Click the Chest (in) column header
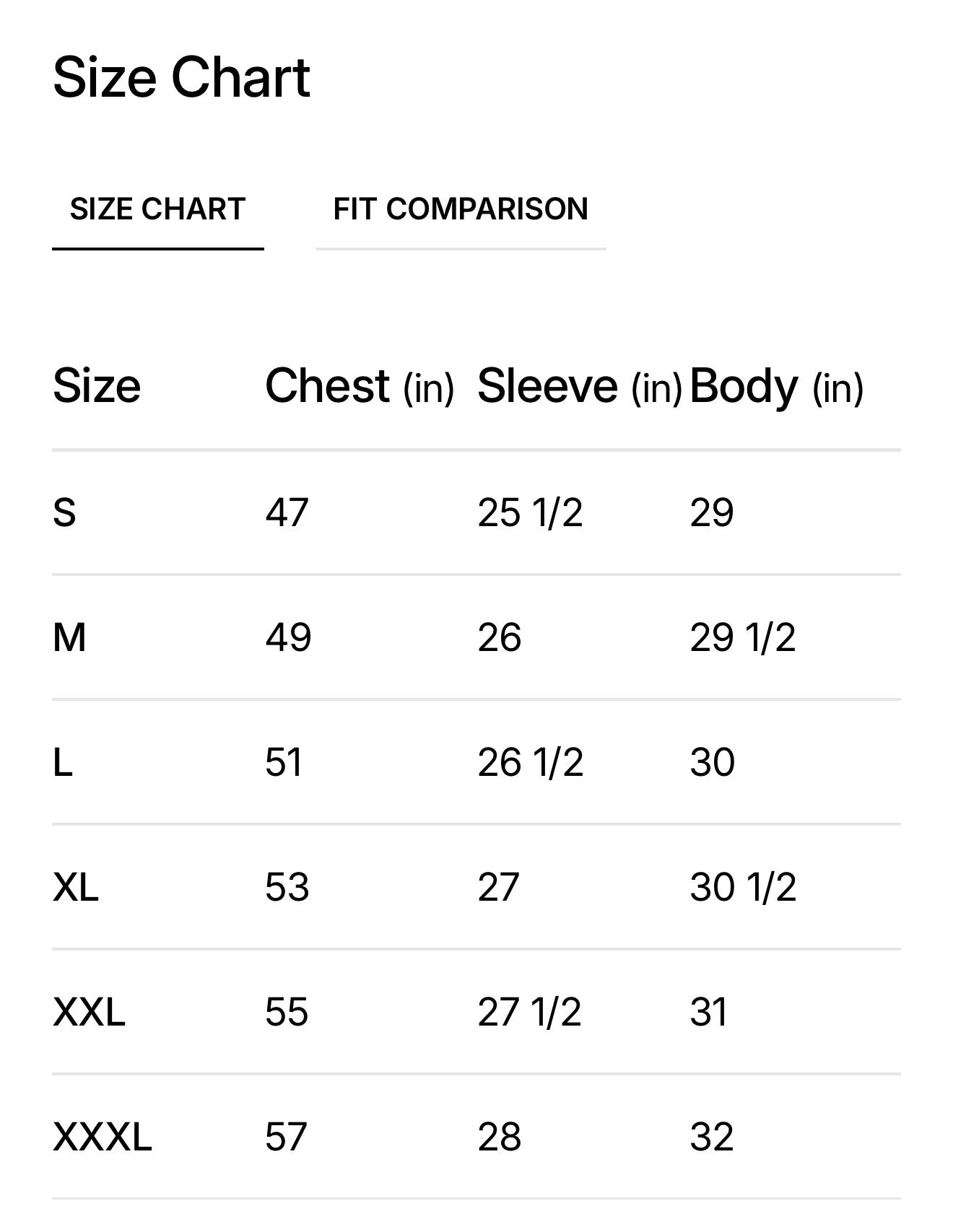953x1232 pixels. click(x=360, y=385)
